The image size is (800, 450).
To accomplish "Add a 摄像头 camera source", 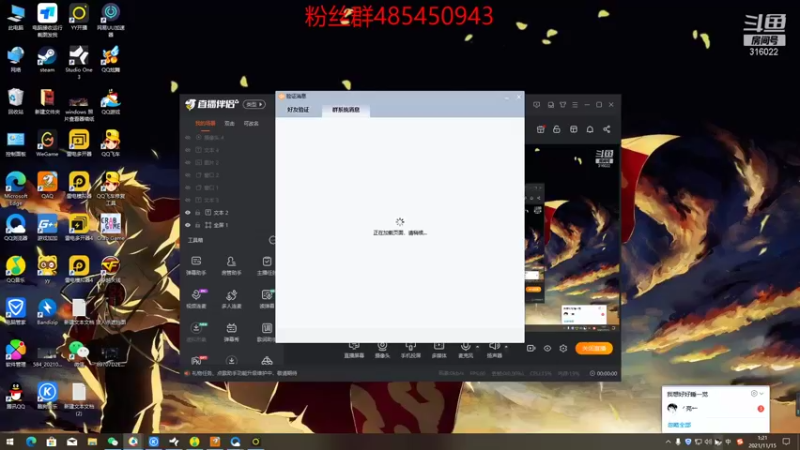I will tap(382, 350).
